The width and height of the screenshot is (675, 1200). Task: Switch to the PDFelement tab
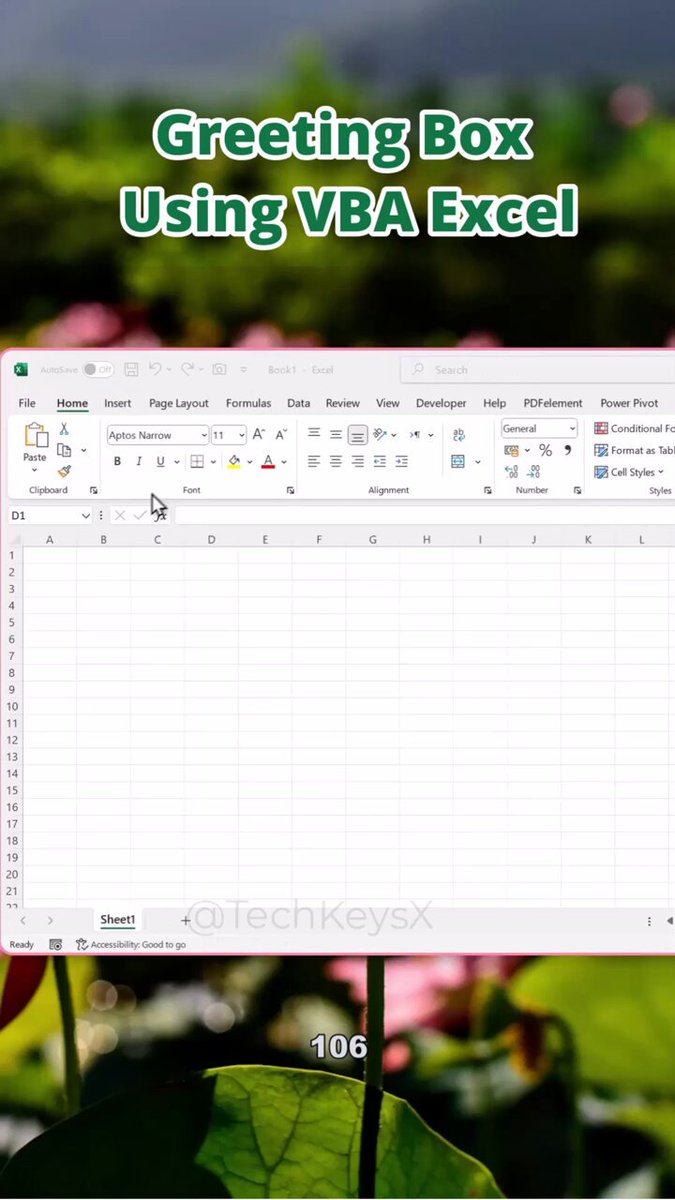point(553,403)
